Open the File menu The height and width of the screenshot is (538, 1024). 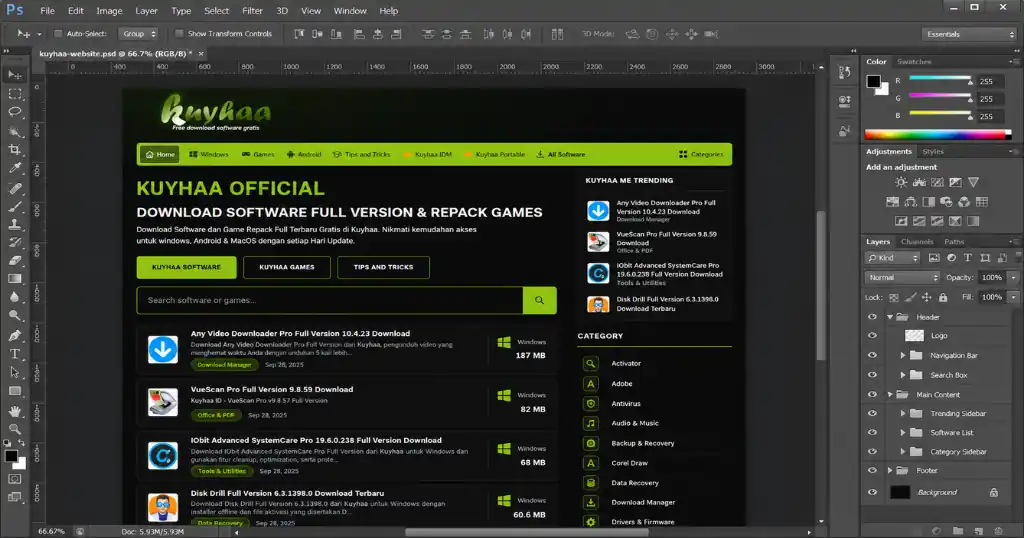[x=48, y=11]
